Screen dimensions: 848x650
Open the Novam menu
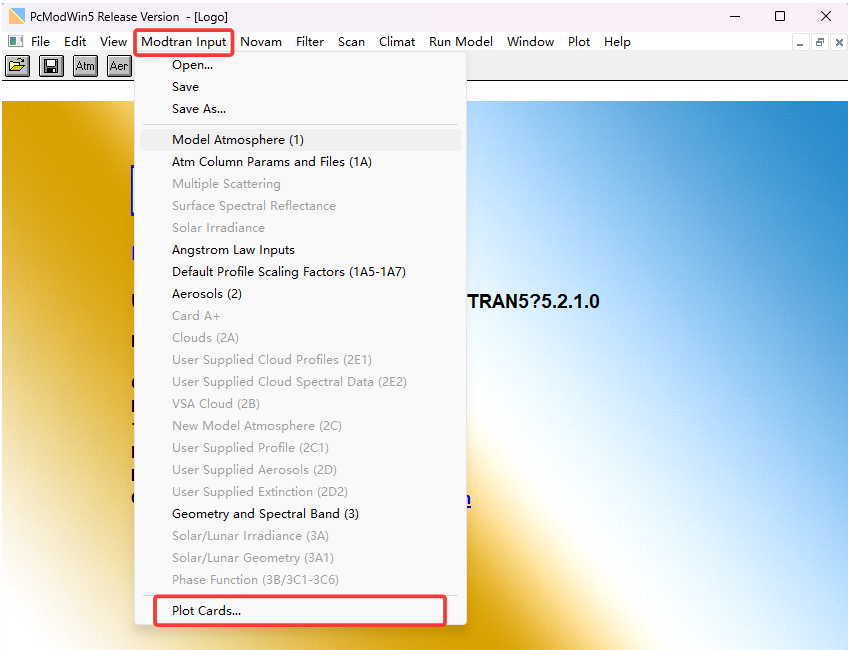click(x=261, y=42)
